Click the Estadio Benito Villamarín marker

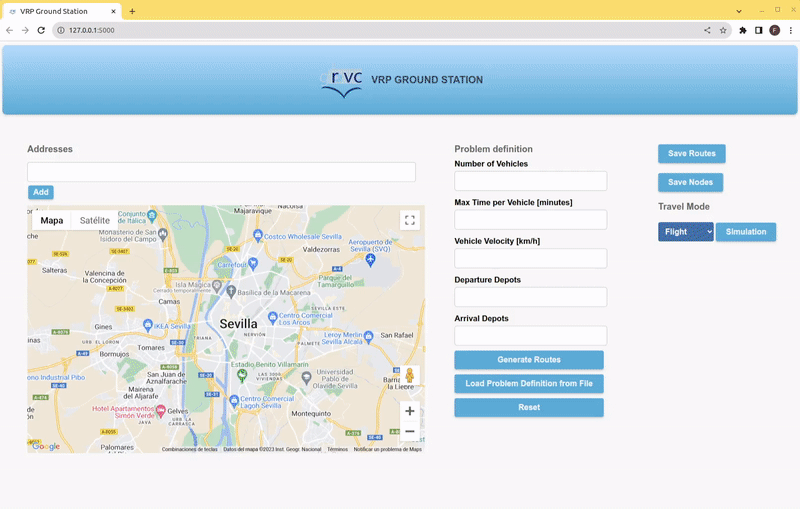coord(242,376)
